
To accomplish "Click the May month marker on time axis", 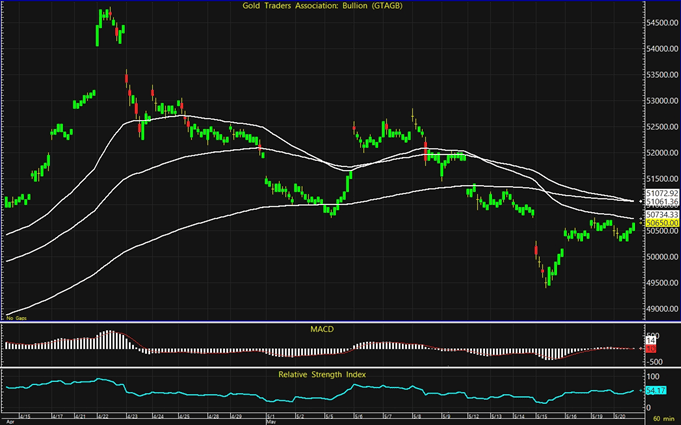I will (272, 420).
